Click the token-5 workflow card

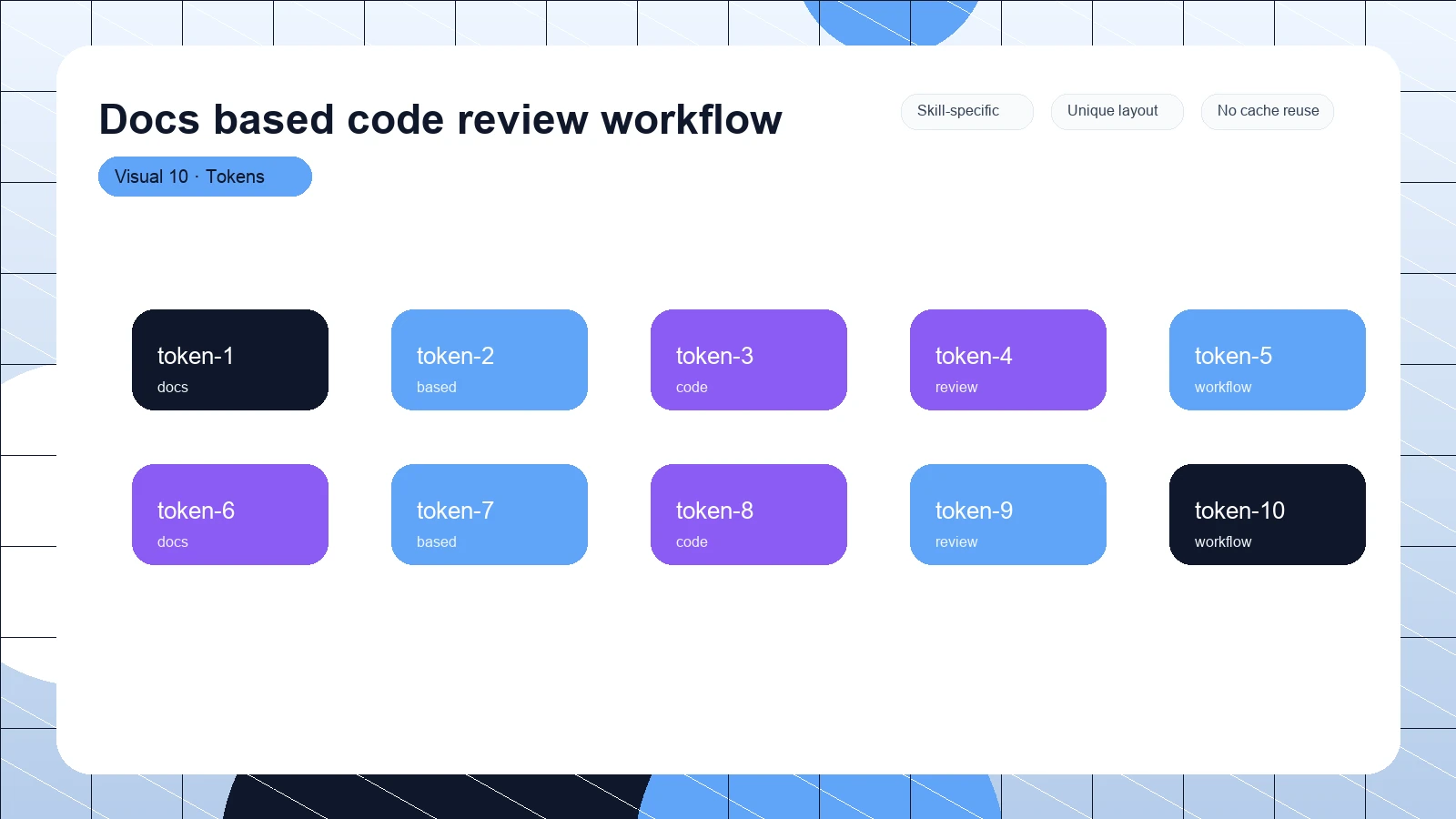[1268, 359]
